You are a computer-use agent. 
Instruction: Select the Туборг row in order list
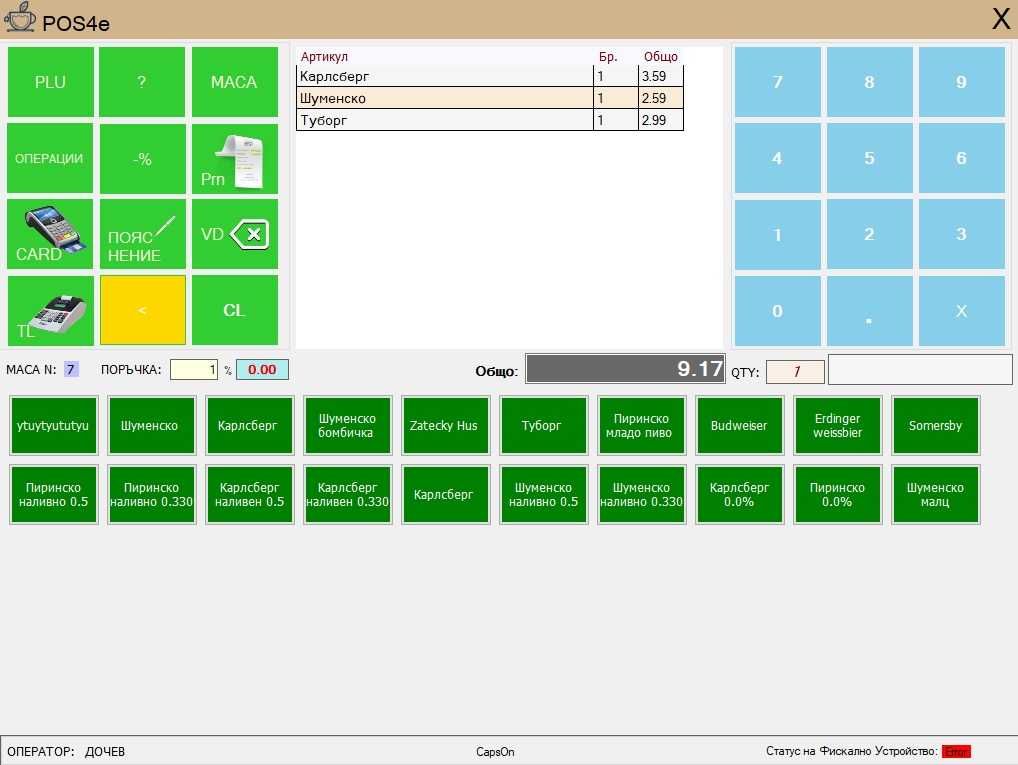(490, 120)
